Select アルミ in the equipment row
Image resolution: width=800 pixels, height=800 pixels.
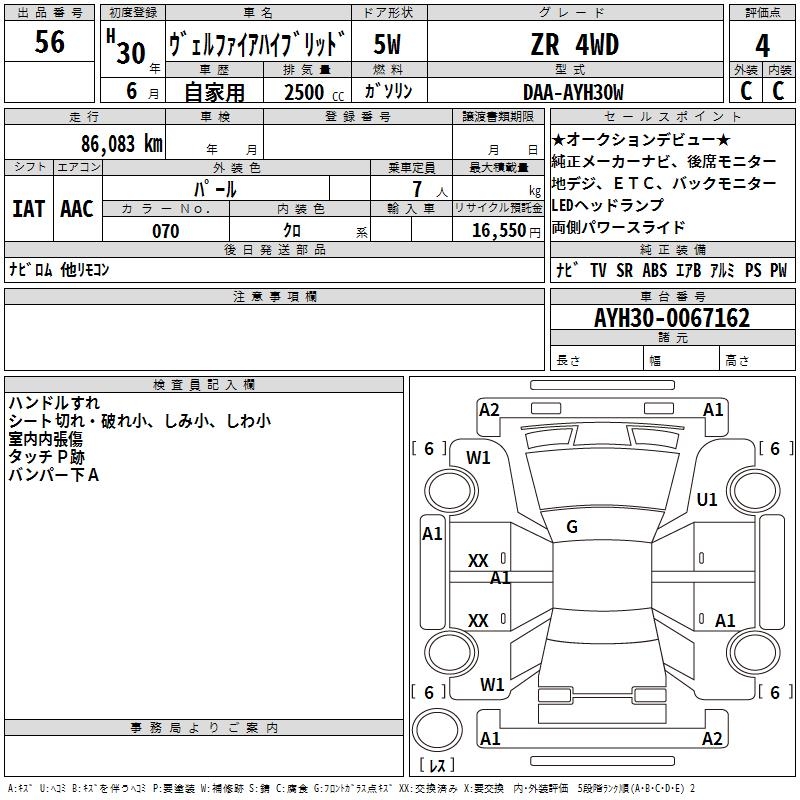point(722,270)
